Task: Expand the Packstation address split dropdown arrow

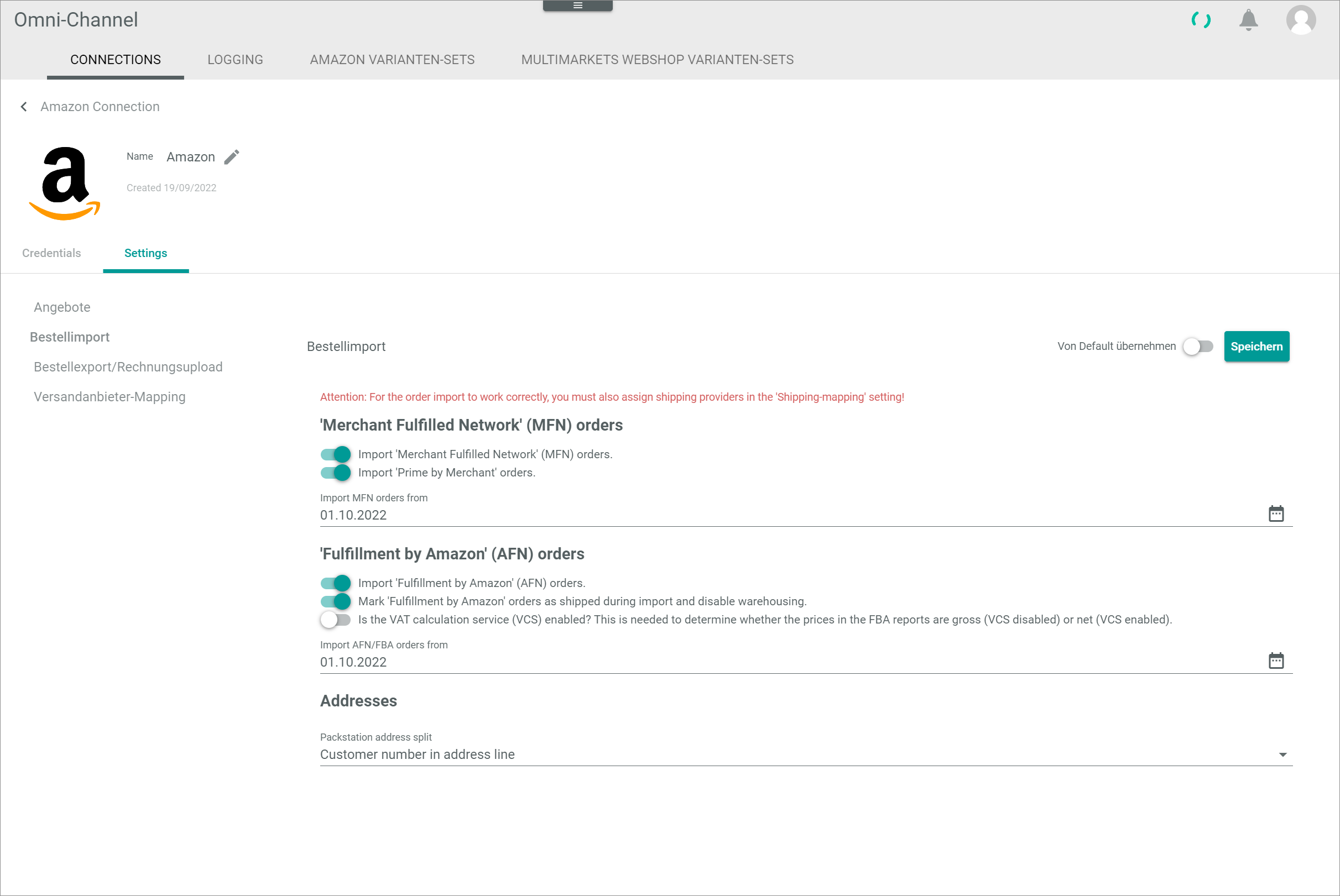Action: pos(1282,755)
